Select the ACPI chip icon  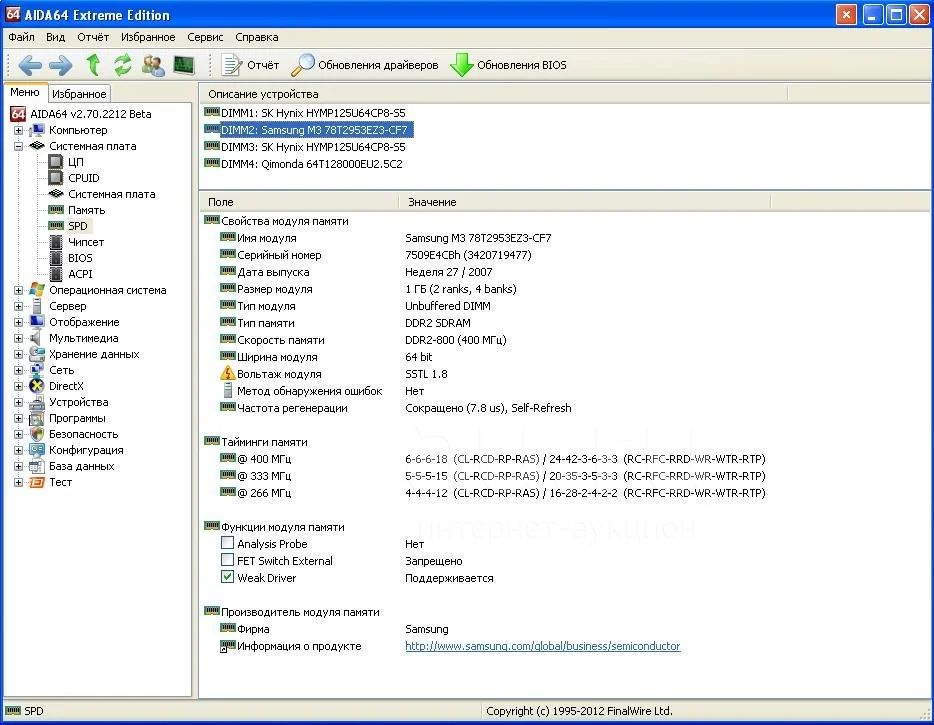(x=56, y=274)
